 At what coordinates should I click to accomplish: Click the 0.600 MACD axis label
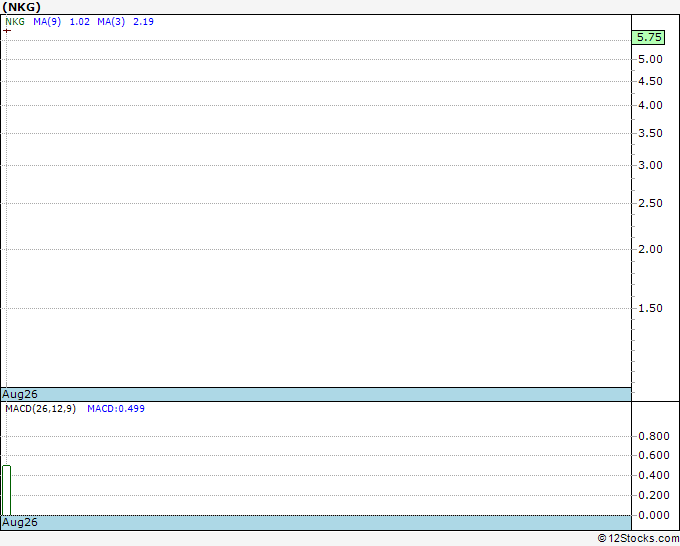pyautogui.click(x=654, y=455)
